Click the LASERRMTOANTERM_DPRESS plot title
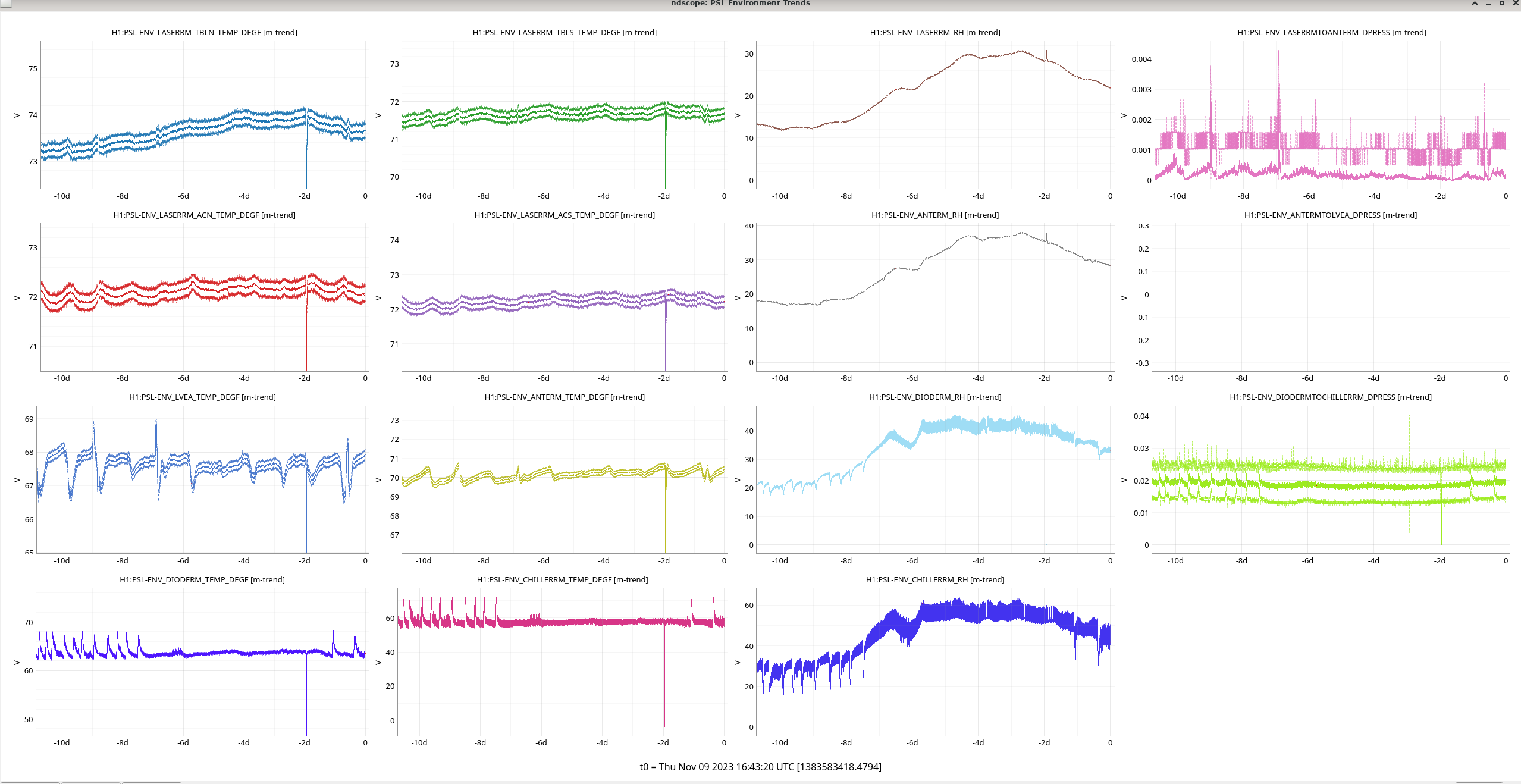The width and height of the screenshot is (1521, 784). click(1331, 32)
